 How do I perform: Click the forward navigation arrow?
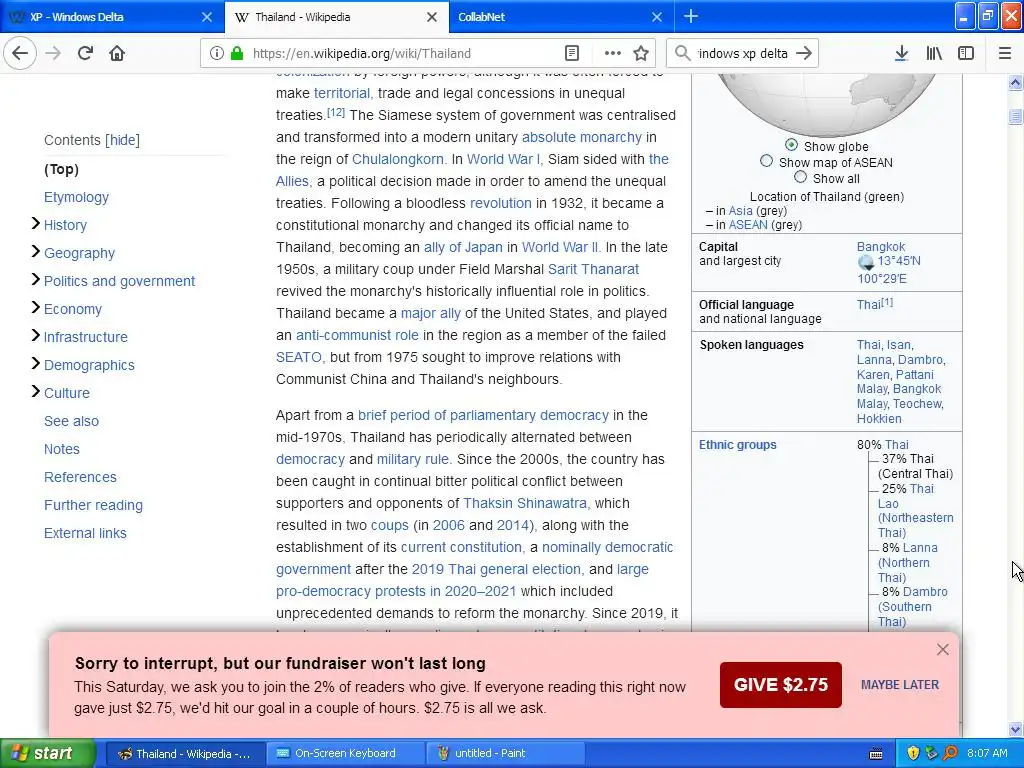[x=53, y=54]
